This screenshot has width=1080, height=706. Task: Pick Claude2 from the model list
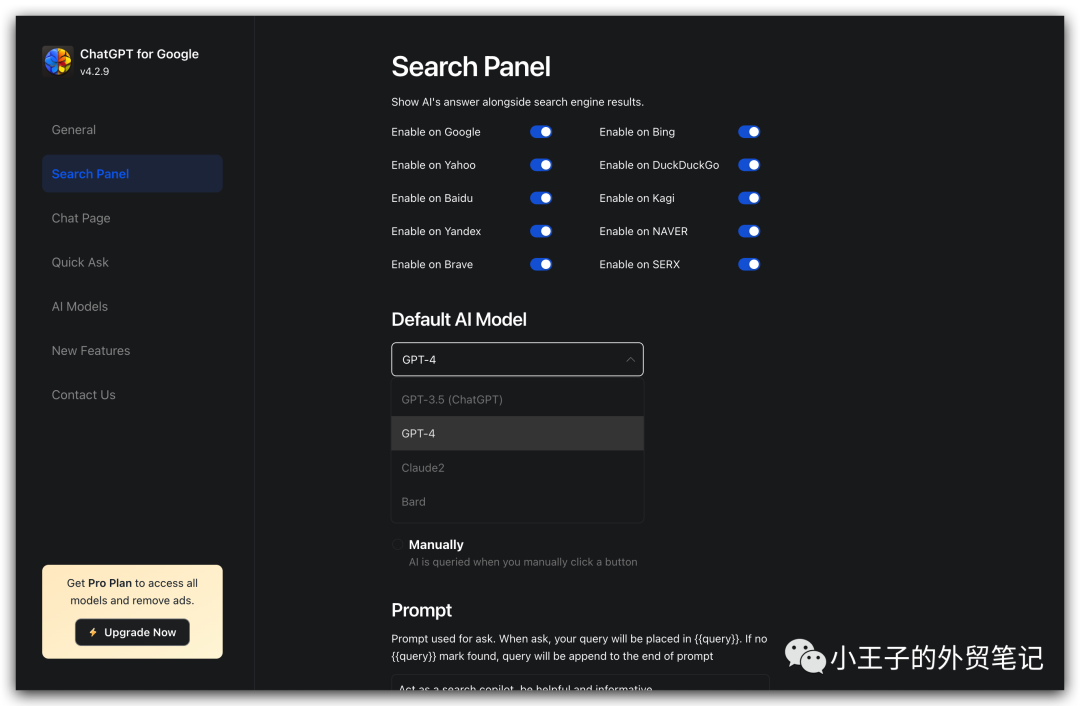(517, 468)
